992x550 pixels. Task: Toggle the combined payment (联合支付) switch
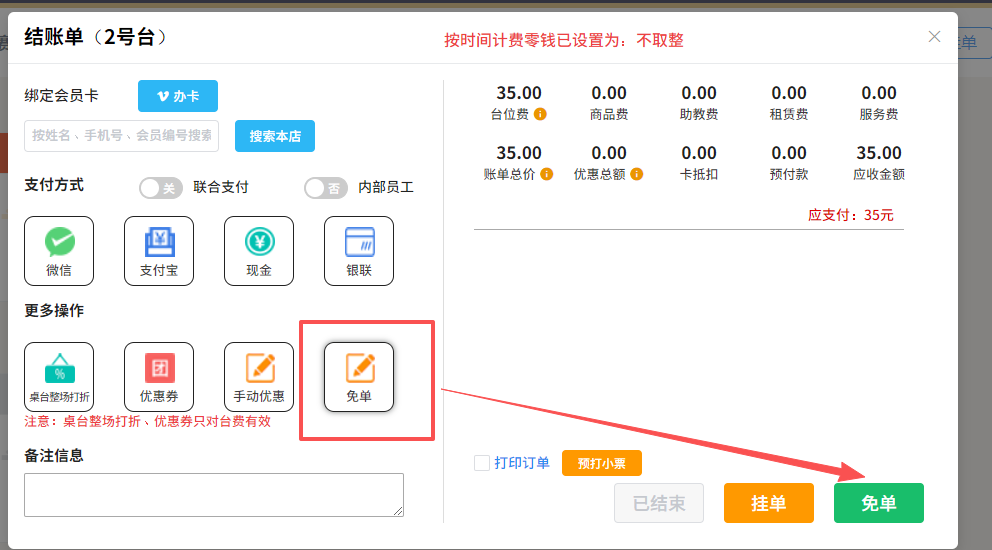(x=161, y=188)
